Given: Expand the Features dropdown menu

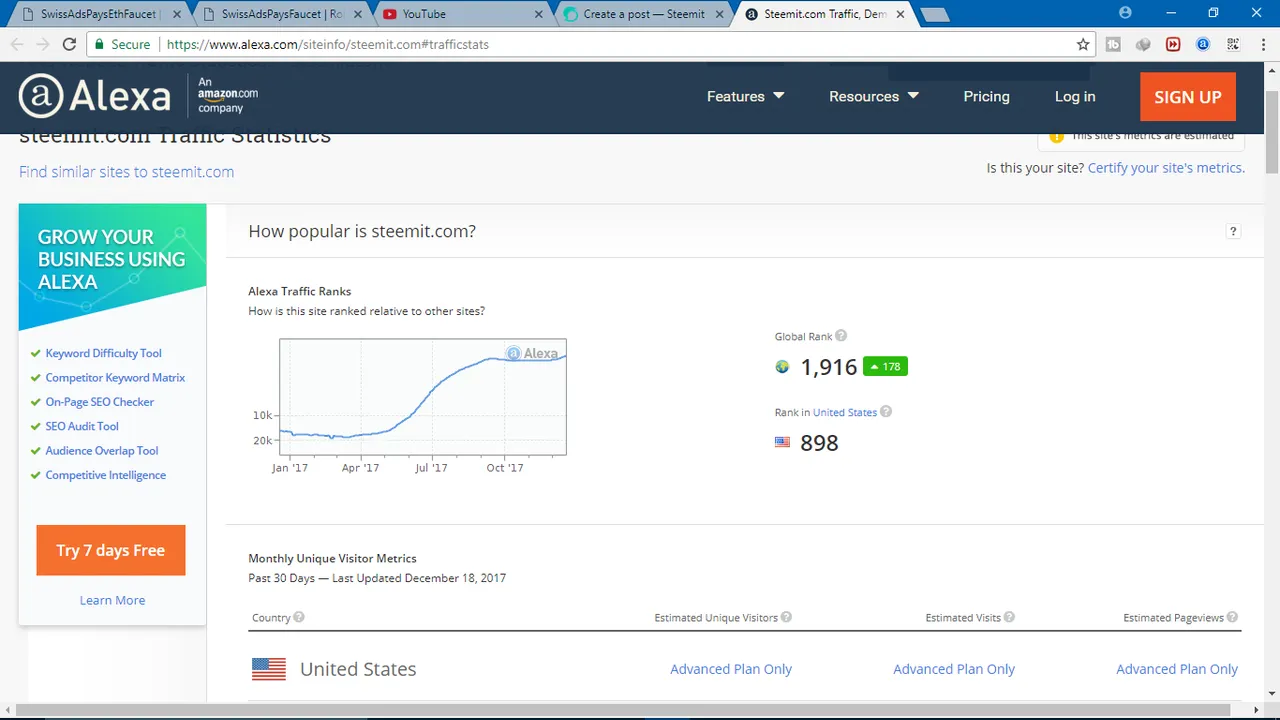Looking at the screenshot, I should click(745, 96).
